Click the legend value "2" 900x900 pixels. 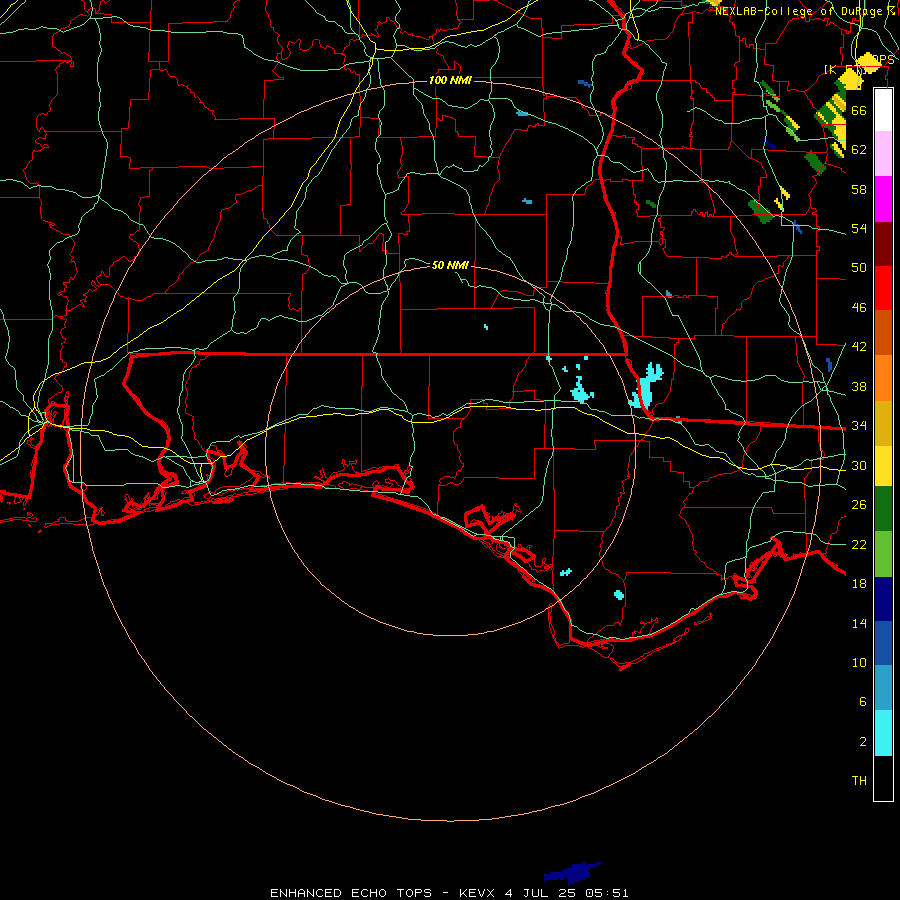click(x=862, y=742)
